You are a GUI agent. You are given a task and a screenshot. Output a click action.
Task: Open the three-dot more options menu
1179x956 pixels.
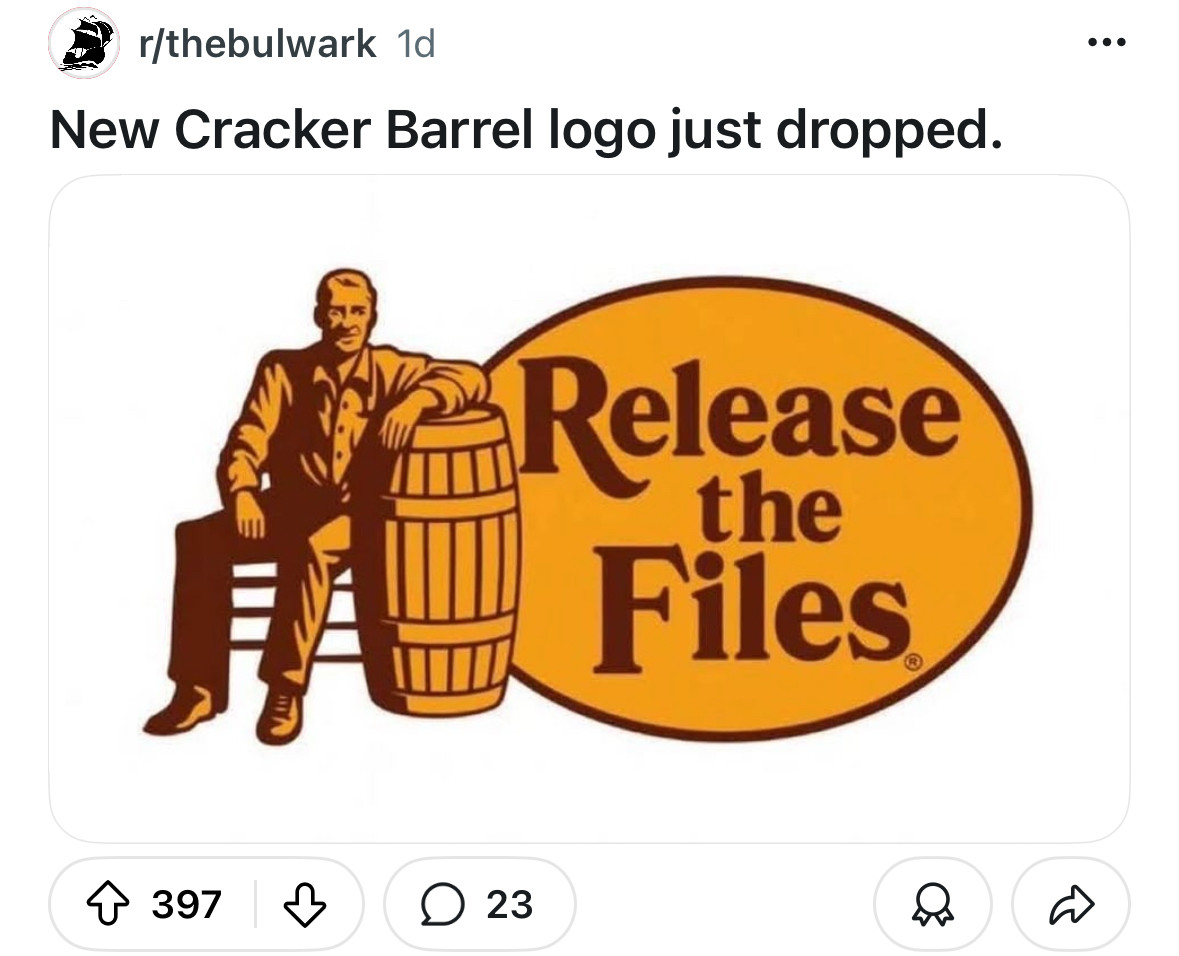coord(1107,42)
